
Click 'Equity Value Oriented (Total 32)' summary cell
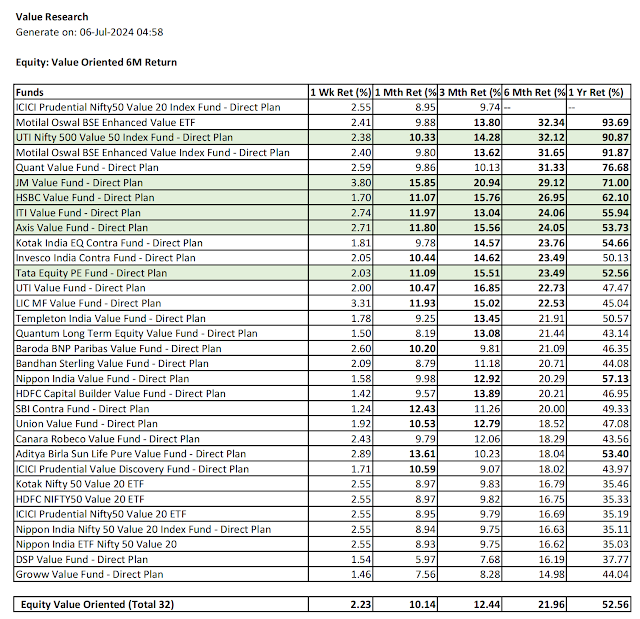pyautogui.click(x=161, y=604)
